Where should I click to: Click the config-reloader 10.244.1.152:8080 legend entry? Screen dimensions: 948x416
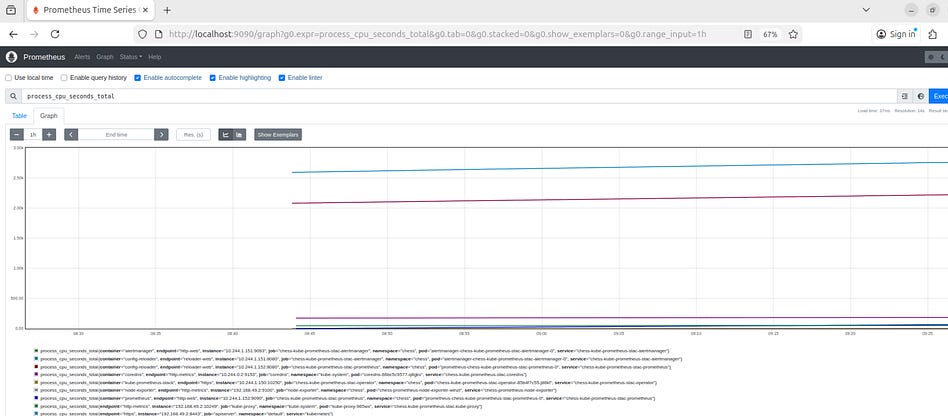[352, 366]
